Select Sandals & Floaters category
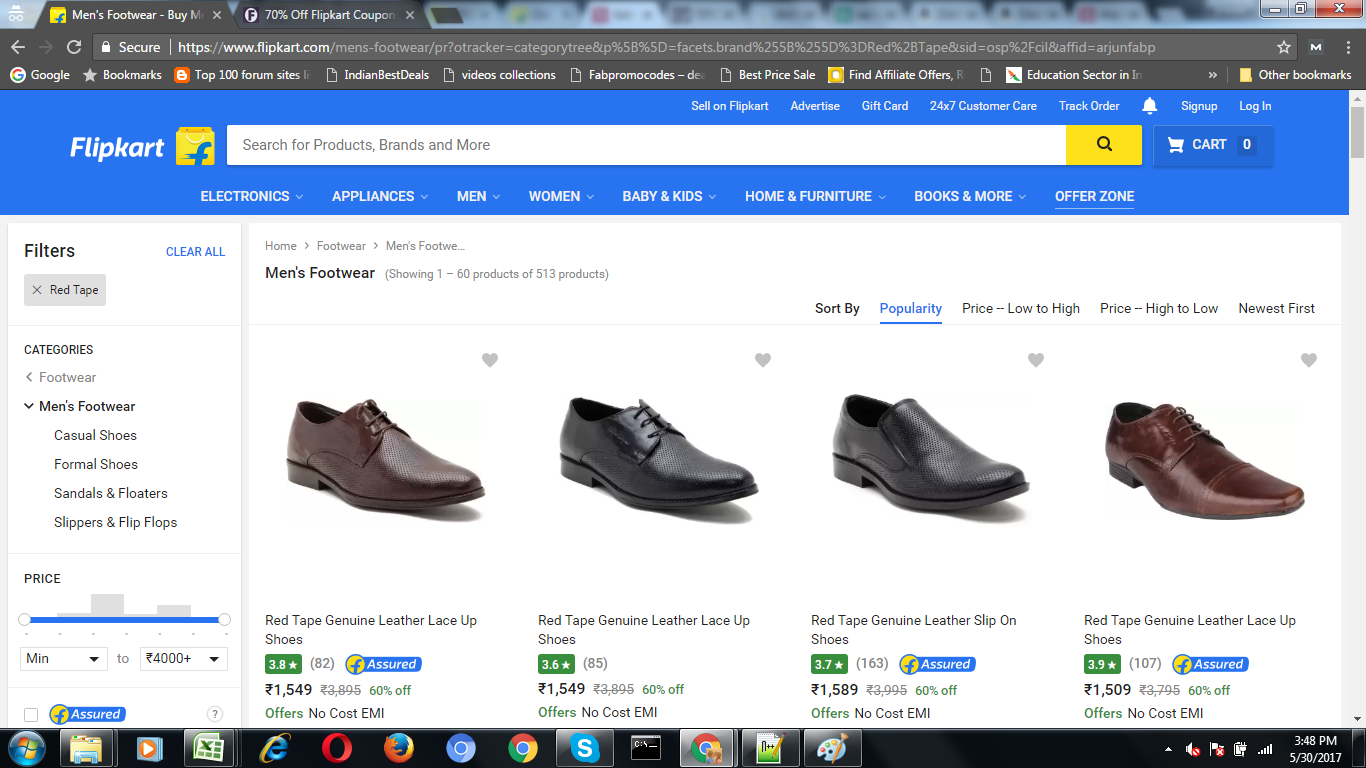The height and width of the screenshot is (768, 1366). [111, 493]
